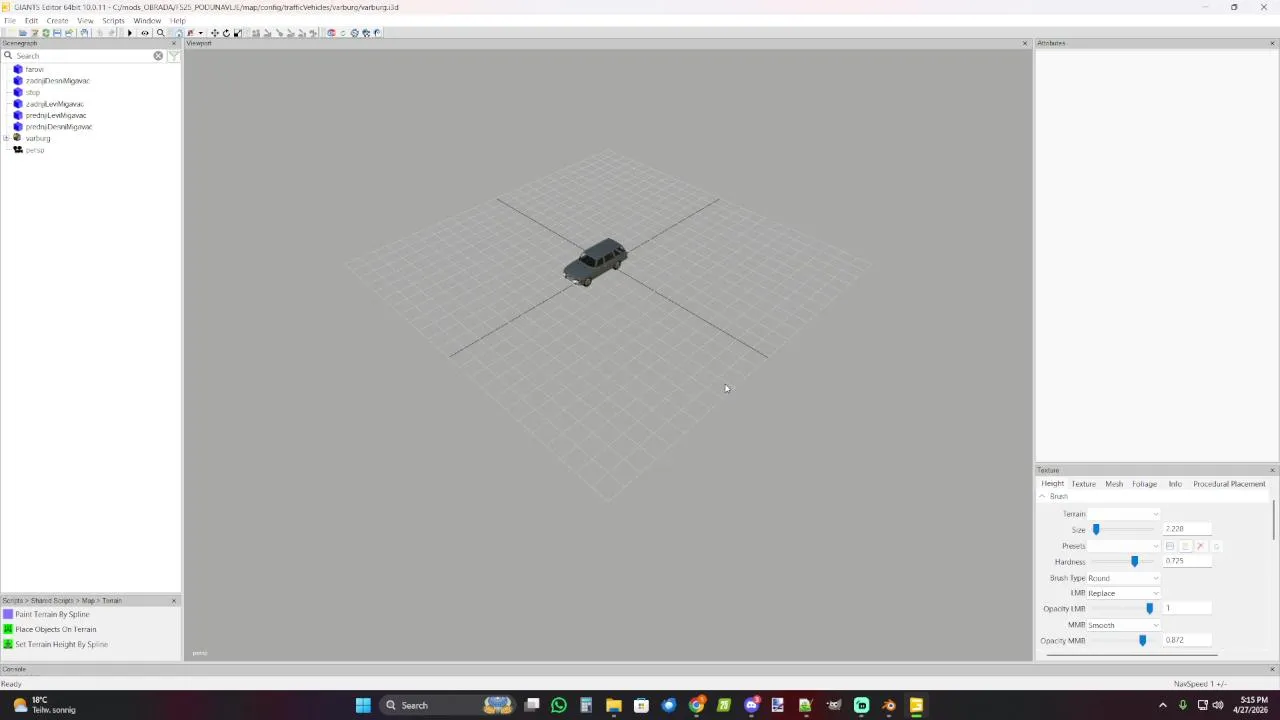Switch to the Info tab
Image resolution: width=1280 pixels, height=720 pixels.
(x=1175, y=484)
